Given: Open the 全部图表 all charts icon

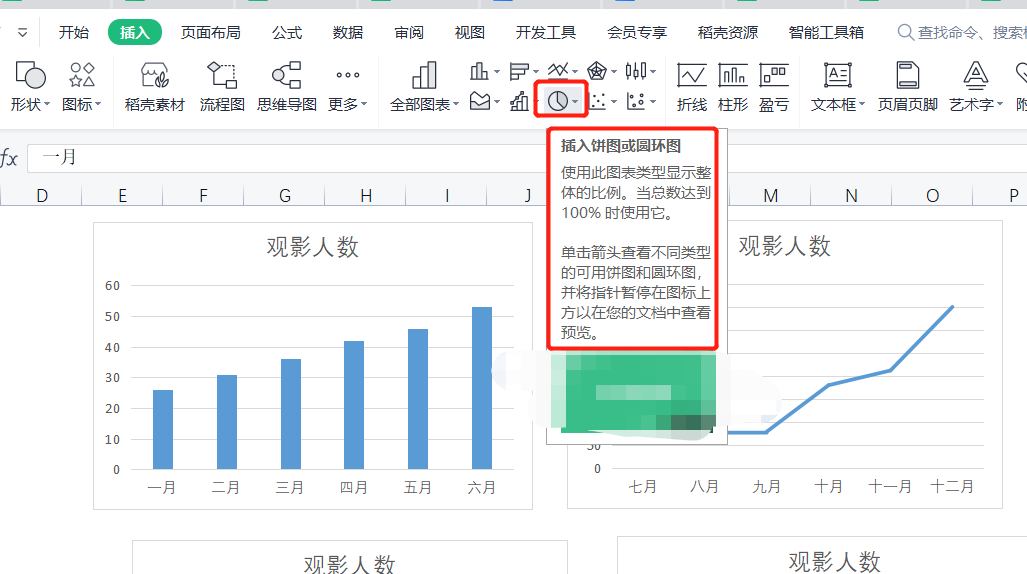Looking at the screenshot, I should [x=424, y=75].
